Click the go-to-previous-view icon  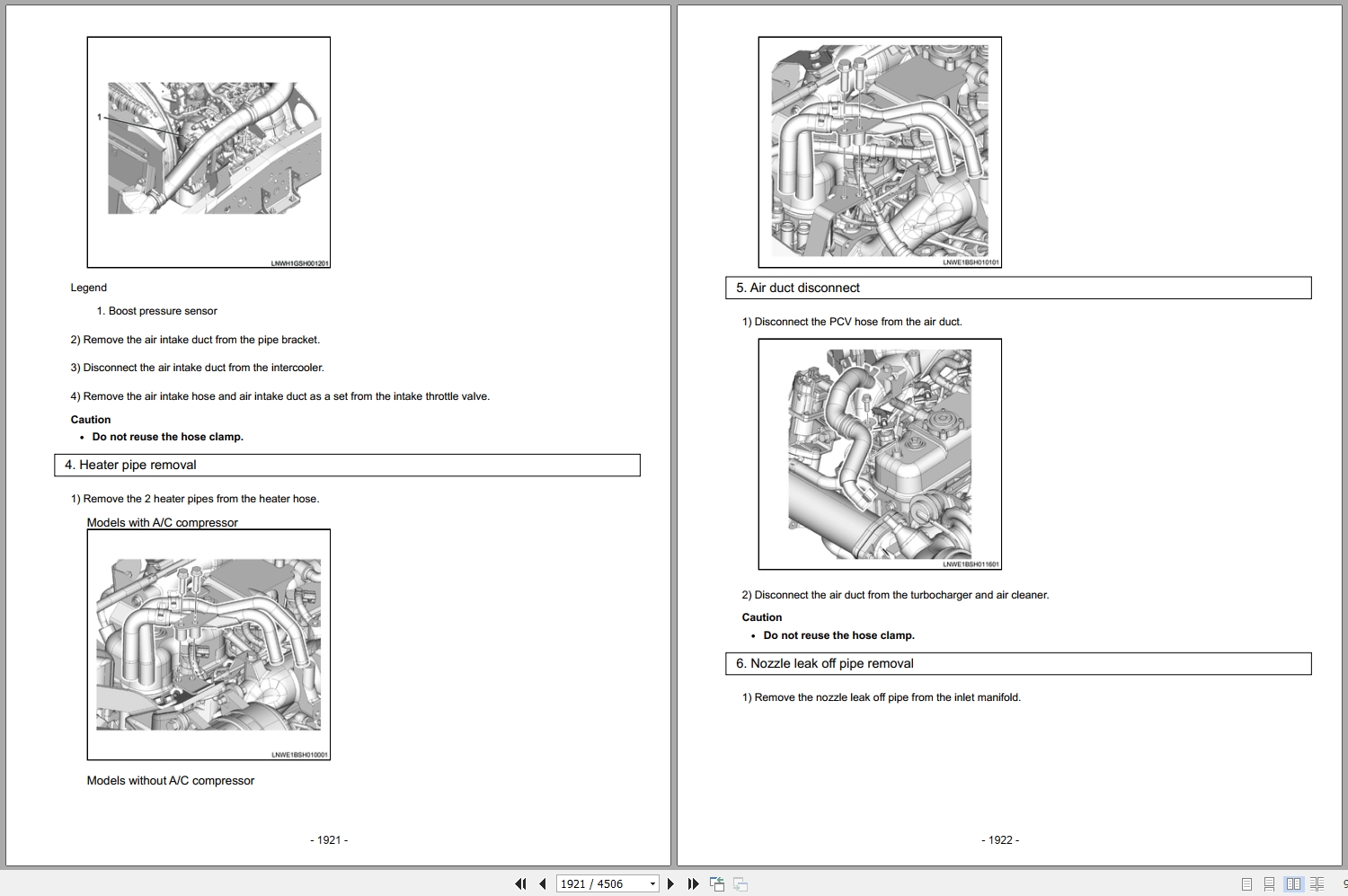point(717,884)
